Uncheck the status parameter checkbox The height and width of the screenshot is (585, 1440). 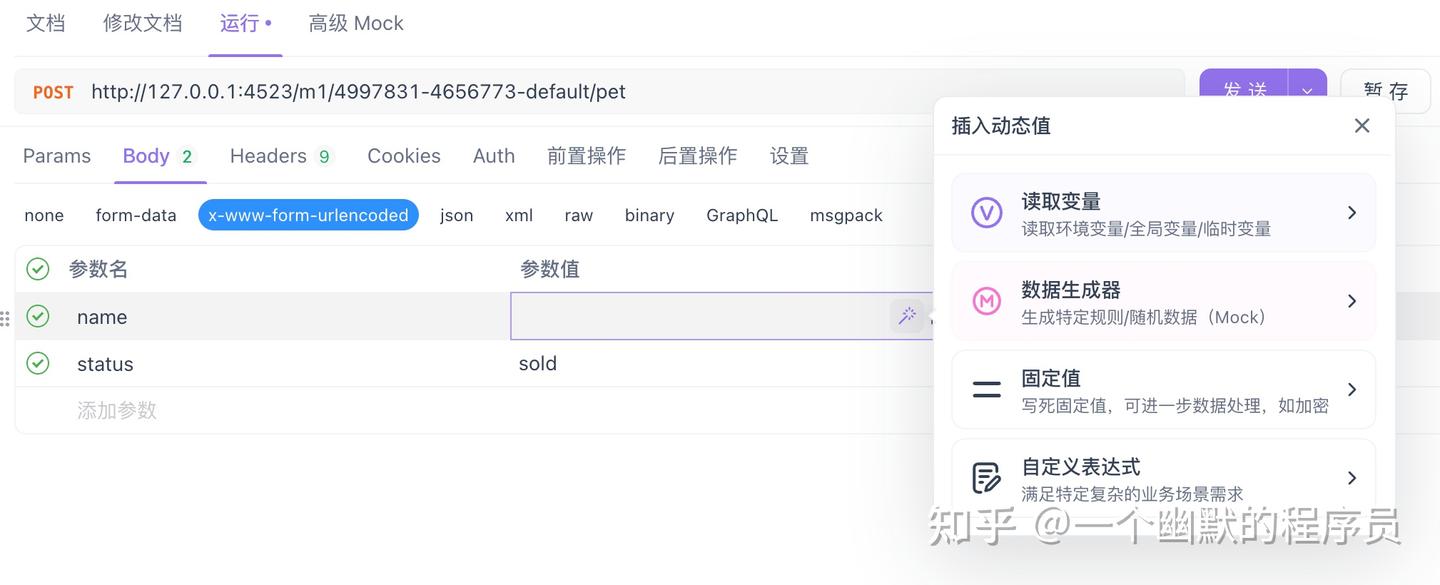tap(37, 363)
